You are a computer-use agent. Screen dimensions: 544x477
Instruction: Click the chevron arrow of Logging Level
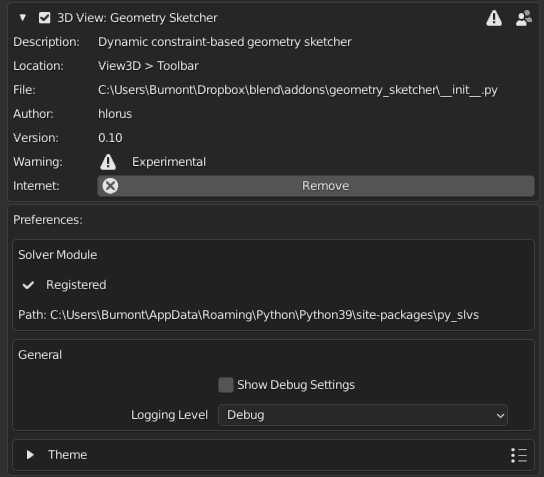[x=500, y=415]
